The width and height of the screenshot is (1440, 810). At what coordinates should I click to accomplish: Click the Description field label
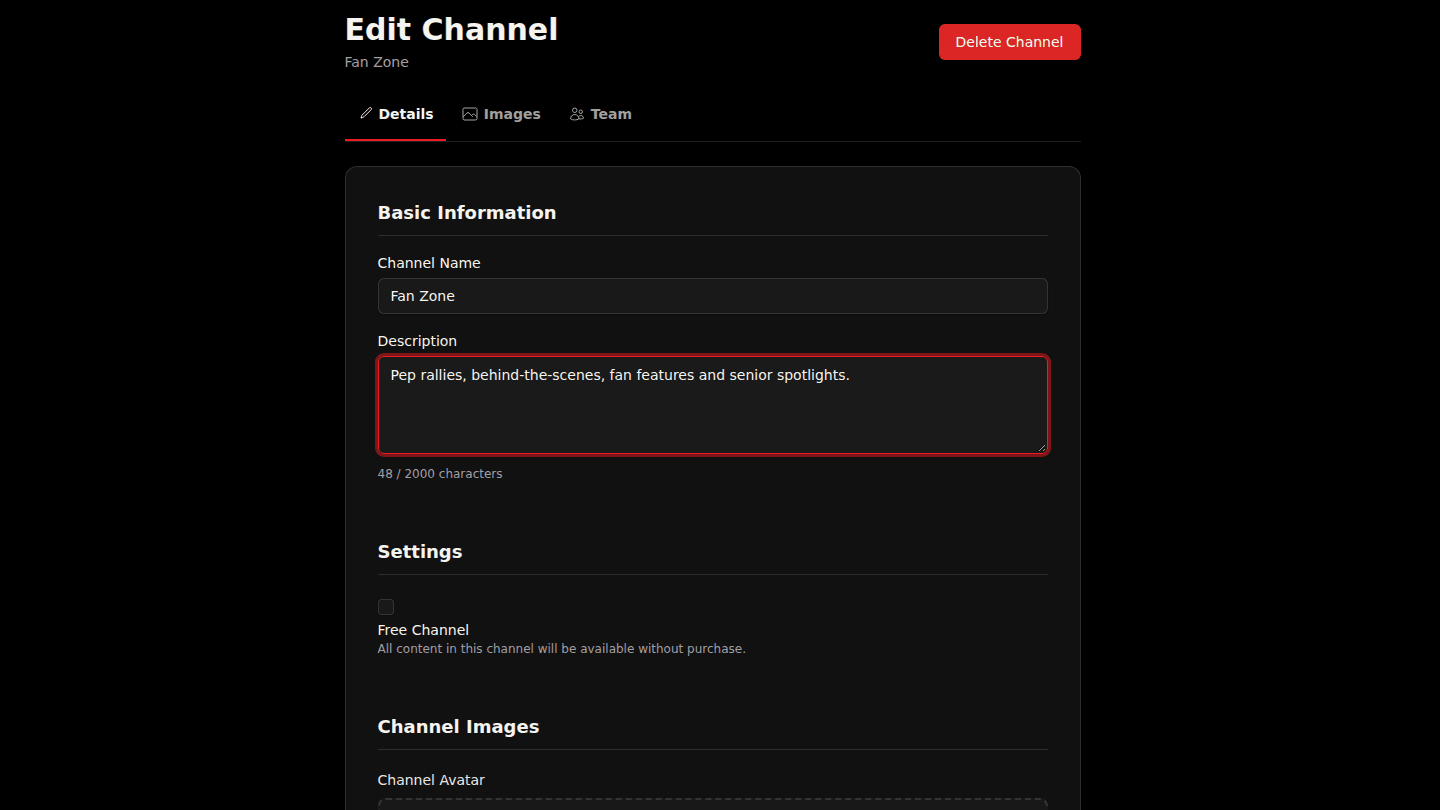click(417, 341)
